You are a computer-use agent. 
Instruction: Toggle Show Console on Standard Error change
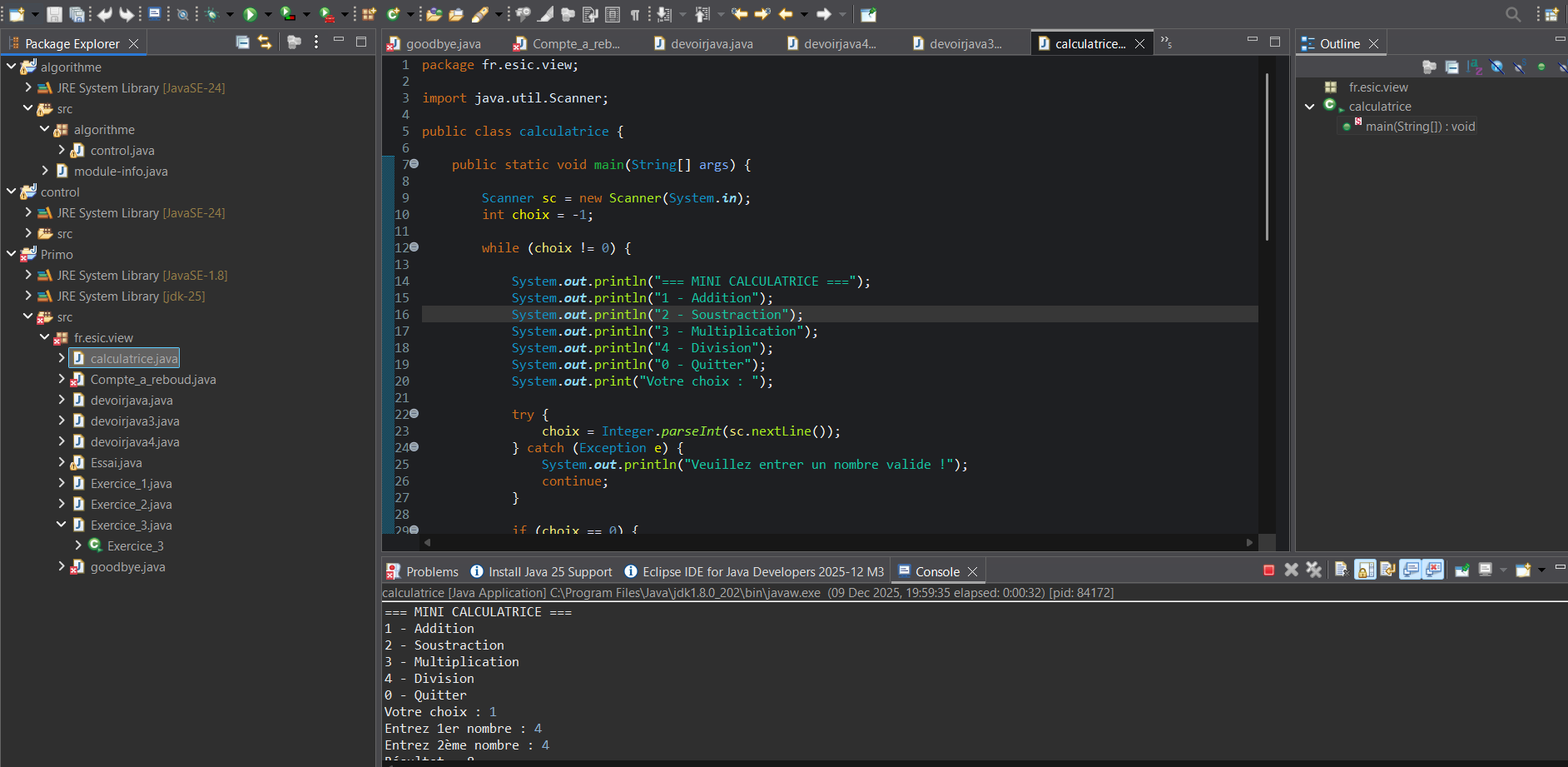click(x=1433, y=570)
